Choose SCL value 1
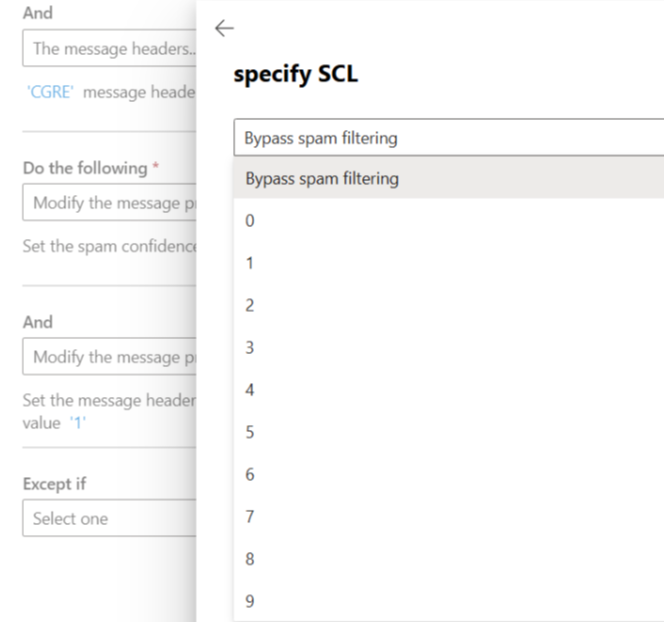664x622 pixels. 249,264
